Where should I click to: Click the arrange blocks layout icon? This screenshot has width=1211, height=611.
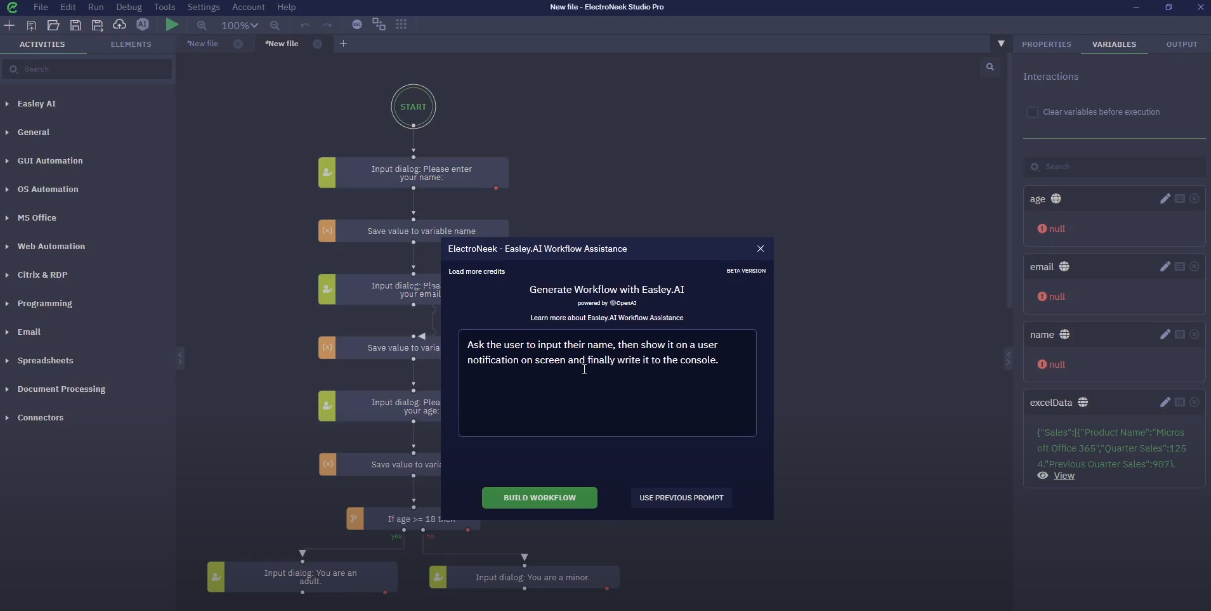[379, 25]
